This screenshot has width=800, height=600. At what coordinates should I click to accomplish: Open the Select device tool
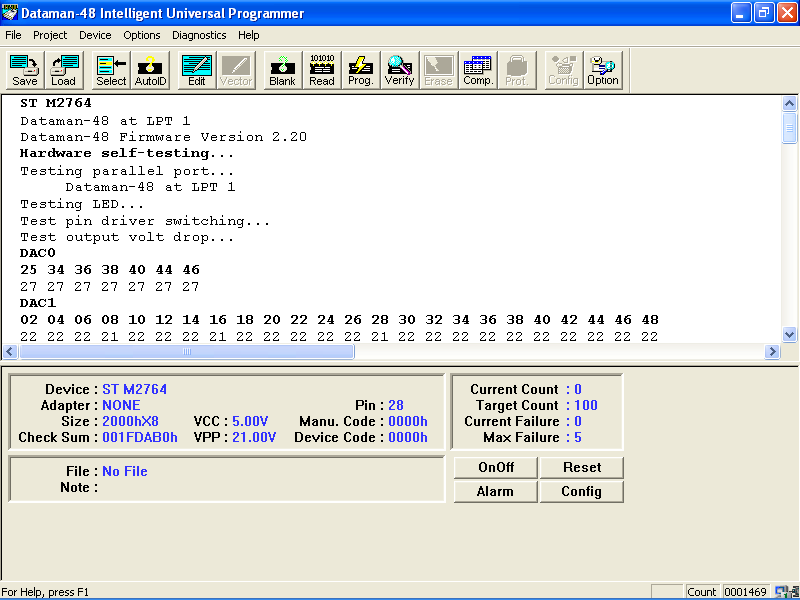[x=111, y=70]
